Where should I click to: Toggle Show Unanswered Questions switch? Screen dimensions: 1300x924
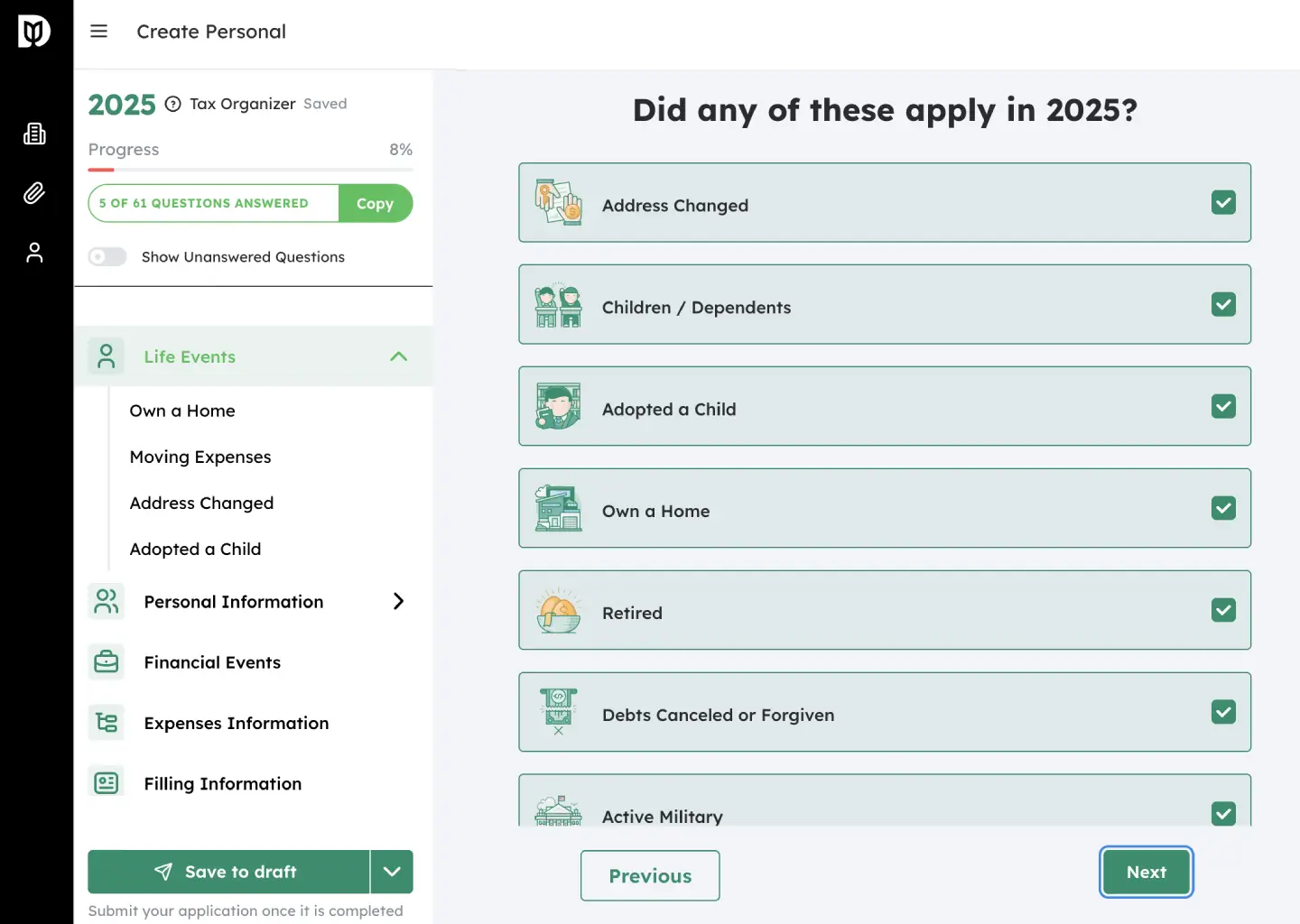click(x=107, y=257)
